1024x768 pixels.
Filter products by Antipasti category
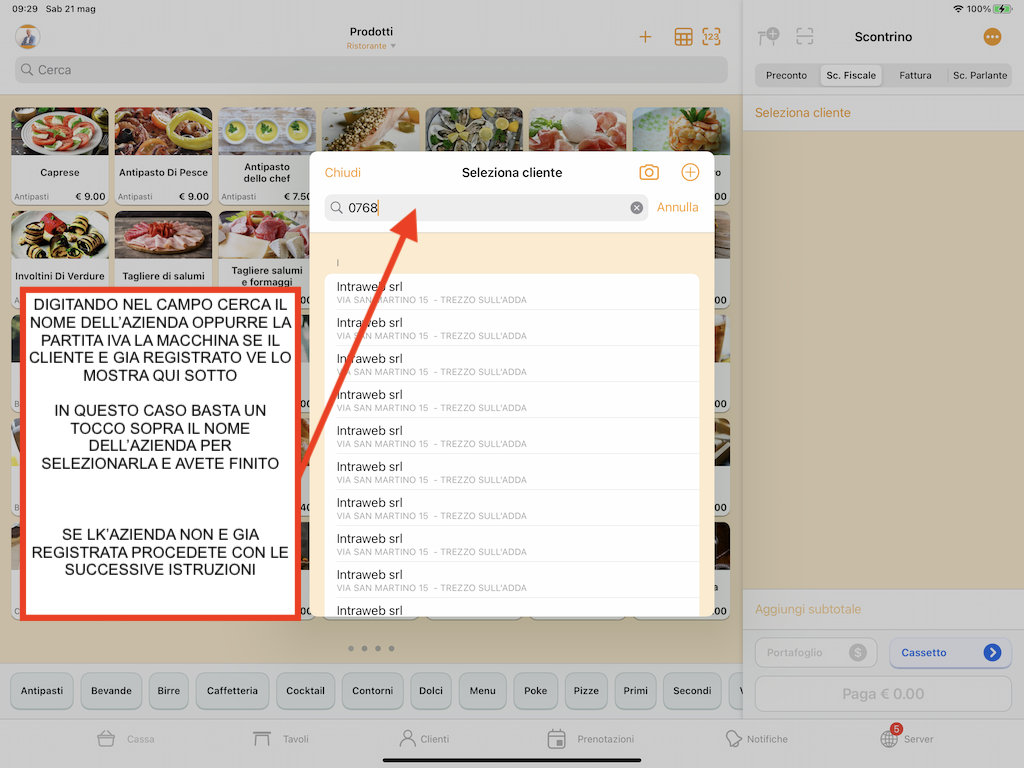pyautogui.click(x=42, y=690)
